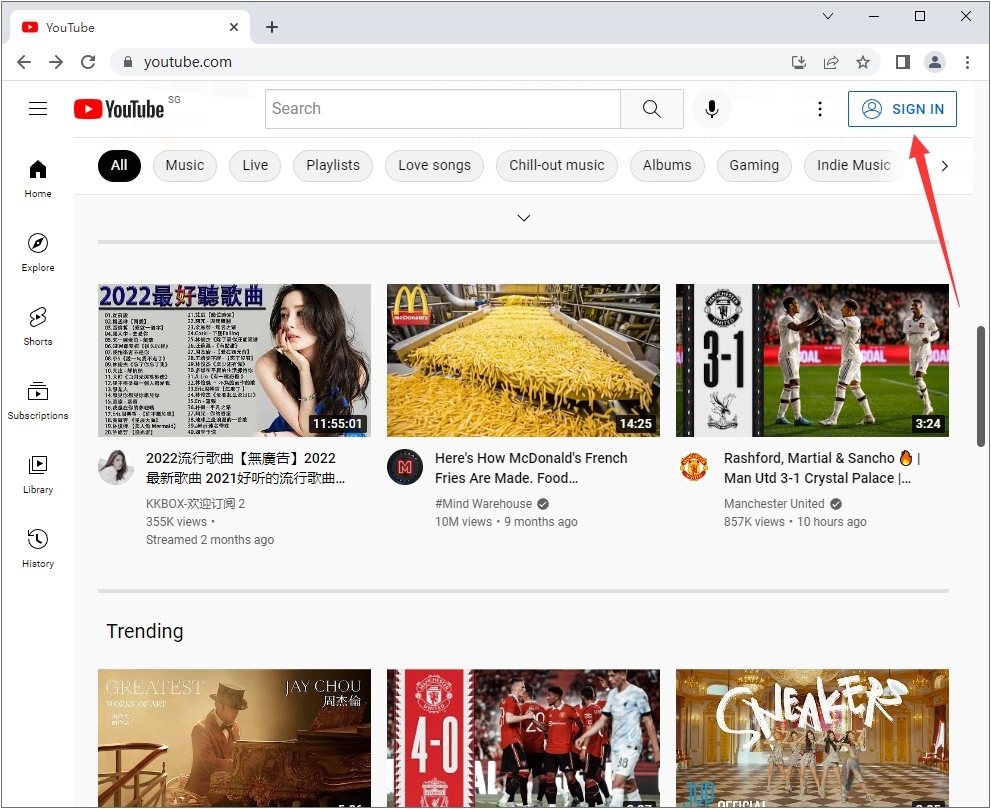Image resolution: width=991 pixels, height=809 pixels.
Task: Enable the Gaming category filter
Action: 754,165
